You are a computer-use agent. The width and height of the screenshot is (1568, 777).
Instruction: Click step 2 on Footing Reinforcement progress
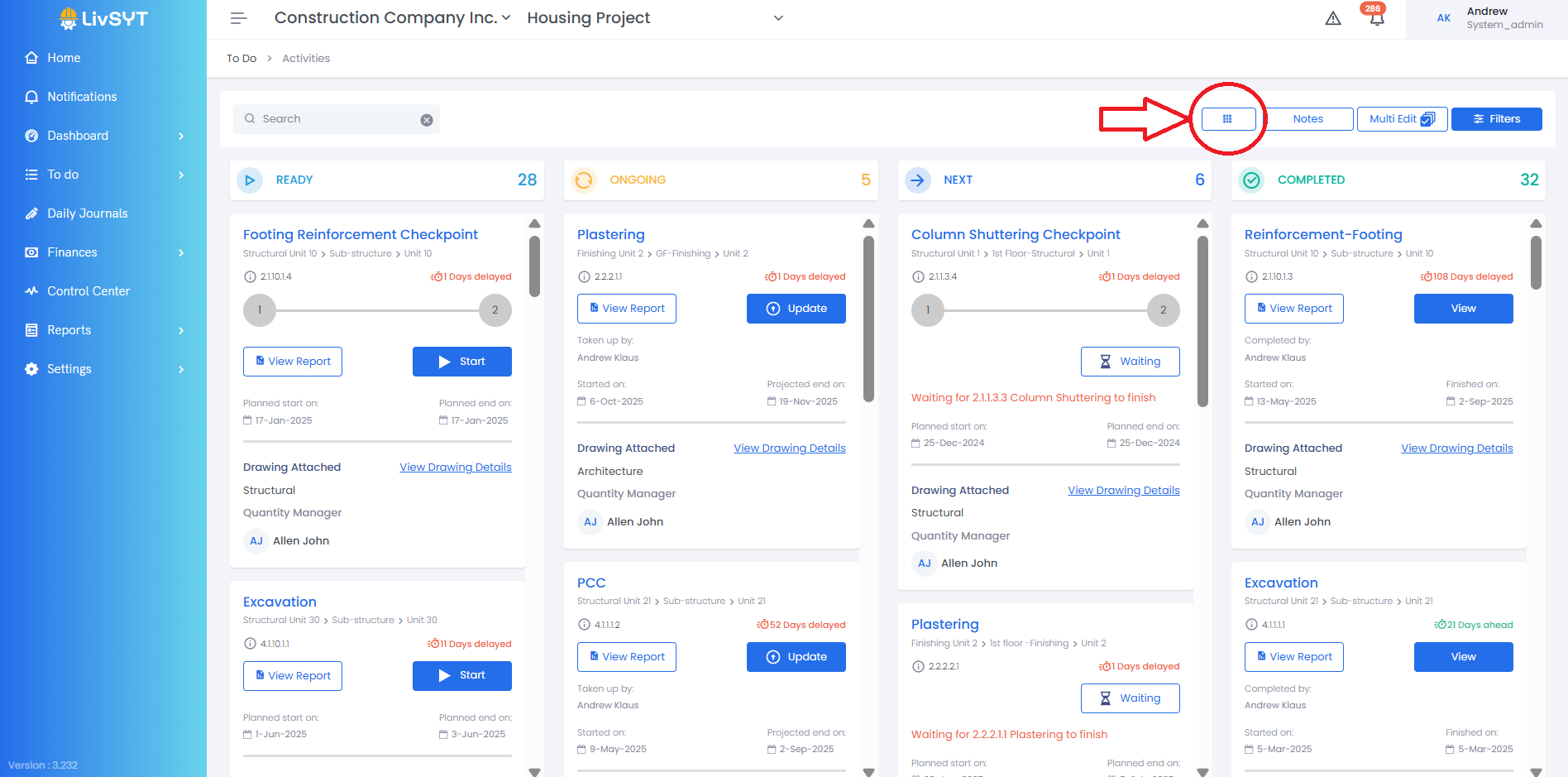tap(495, 310)
